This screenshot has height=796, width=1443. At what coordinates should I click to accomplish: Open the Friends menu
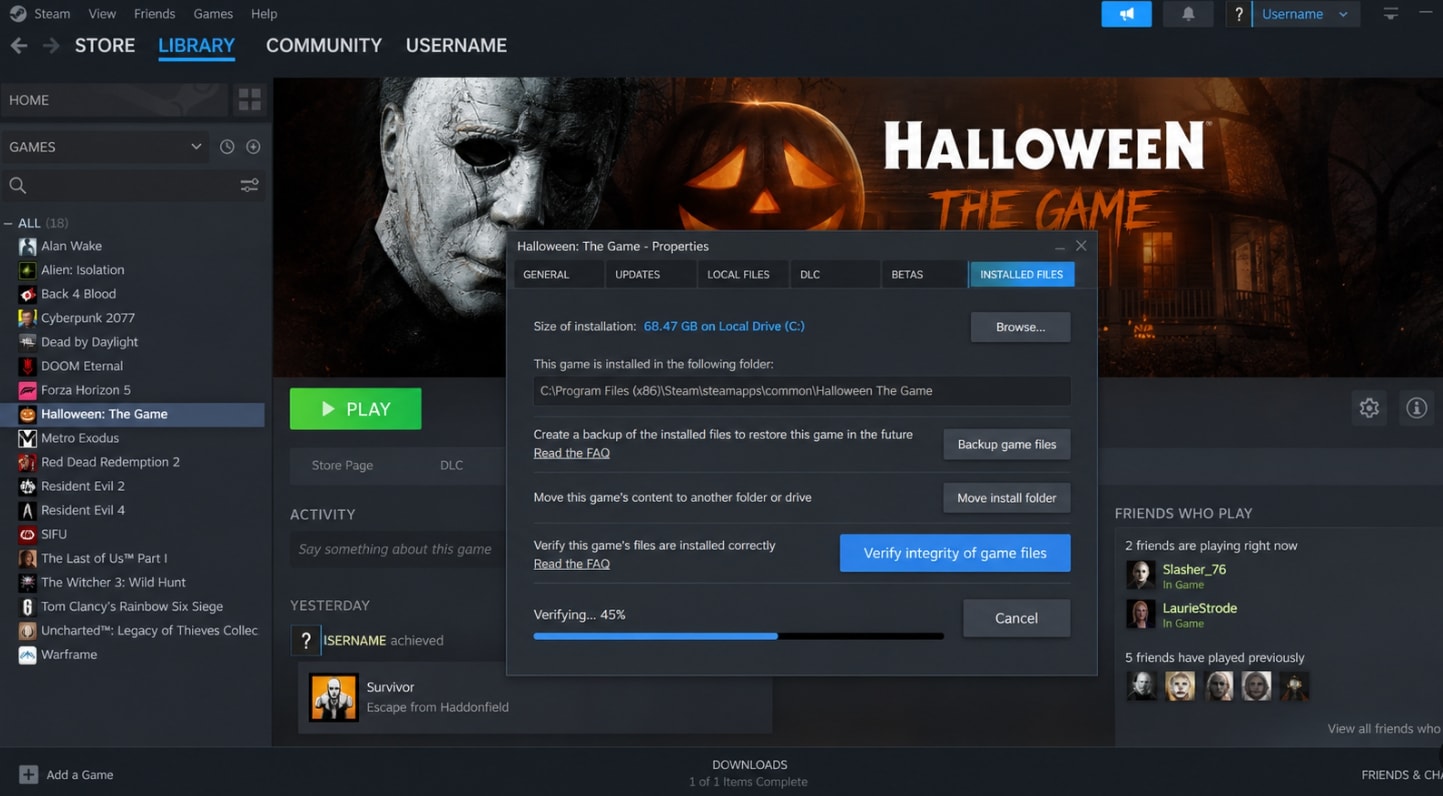[154, 14]
